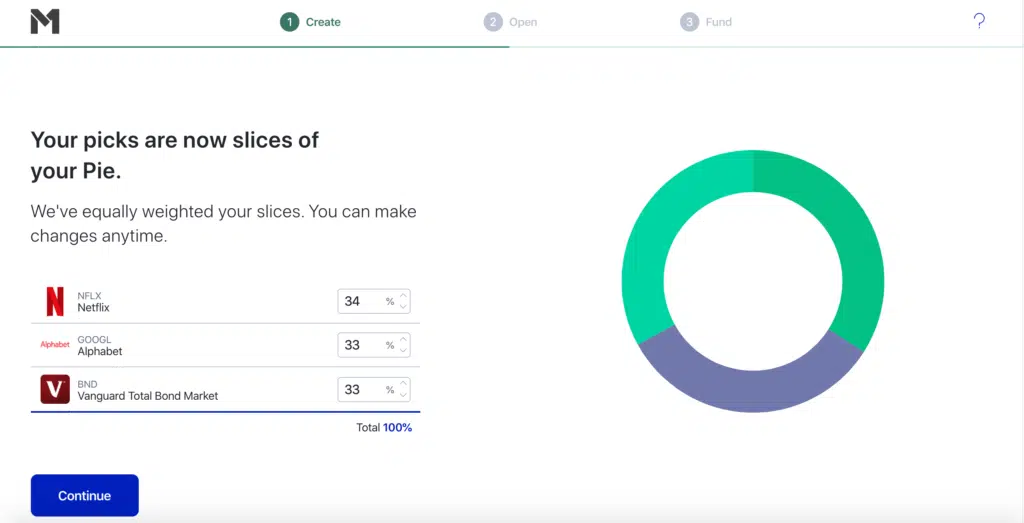
Task: Jump to the Fund step
Action: tap(707, 22)
